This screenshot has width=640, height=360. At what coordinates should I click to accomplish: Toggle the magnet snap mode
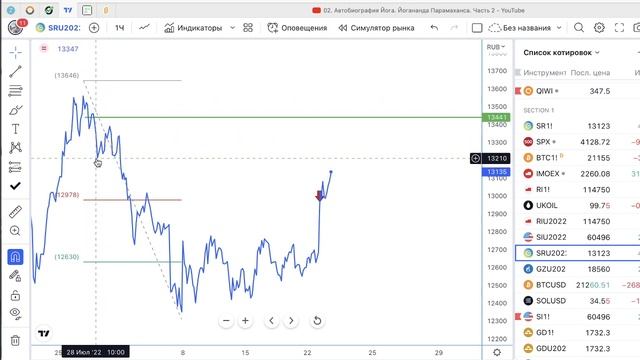click(x=16, y=257)
